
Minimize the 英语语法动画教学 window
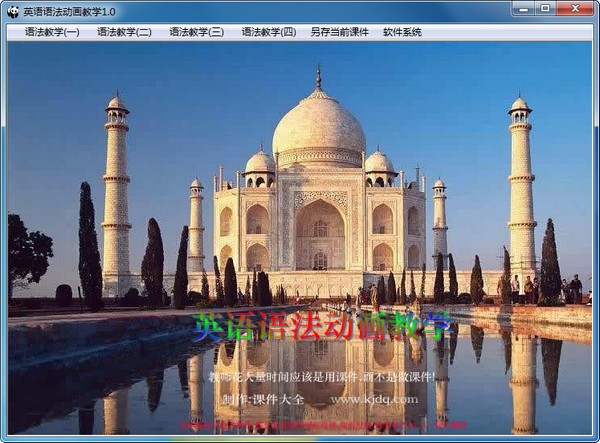coord(525,8)
